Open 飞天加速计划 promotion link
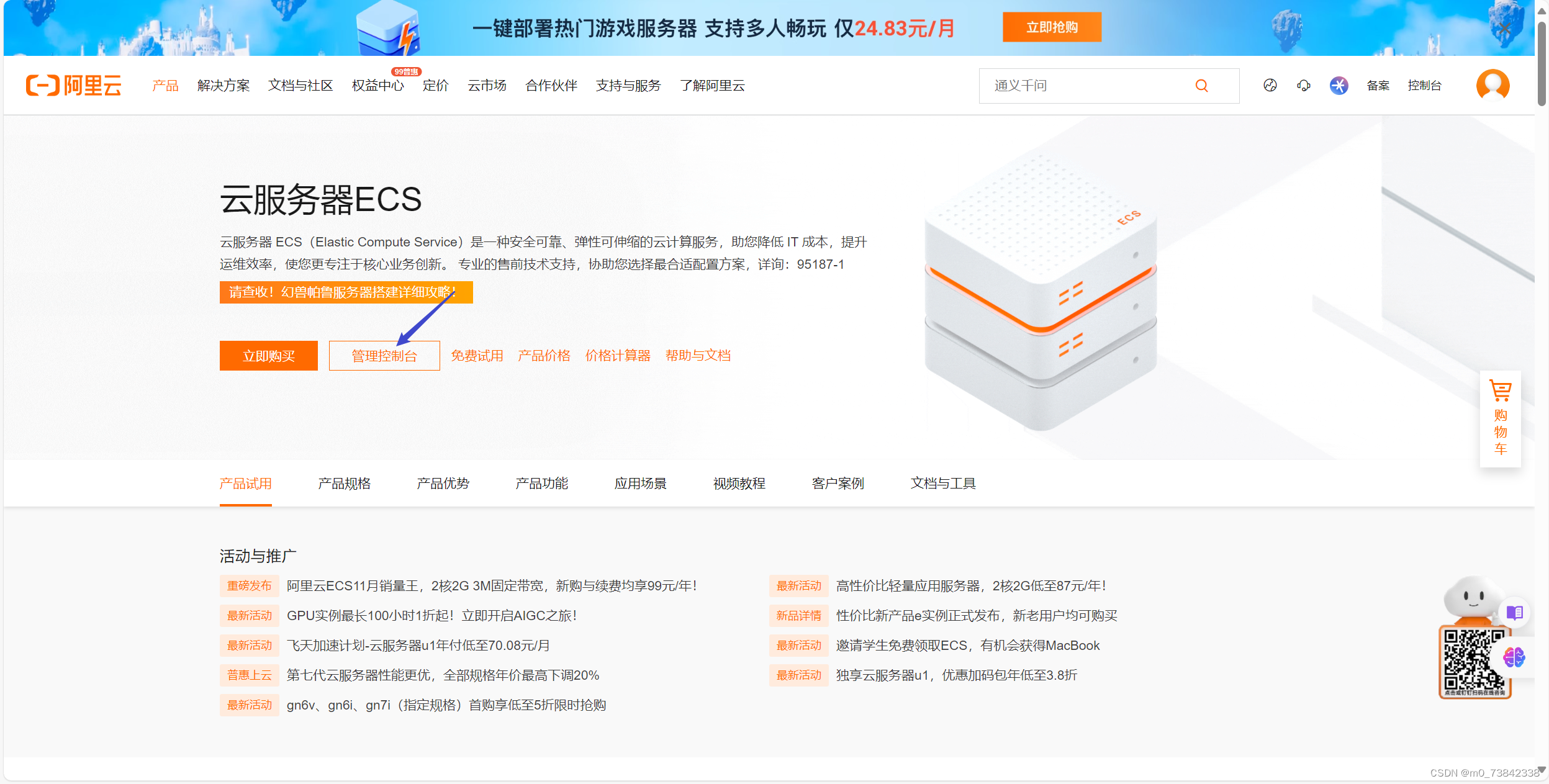The height and width of the screenshot is (784, 1549). [418, 646]
